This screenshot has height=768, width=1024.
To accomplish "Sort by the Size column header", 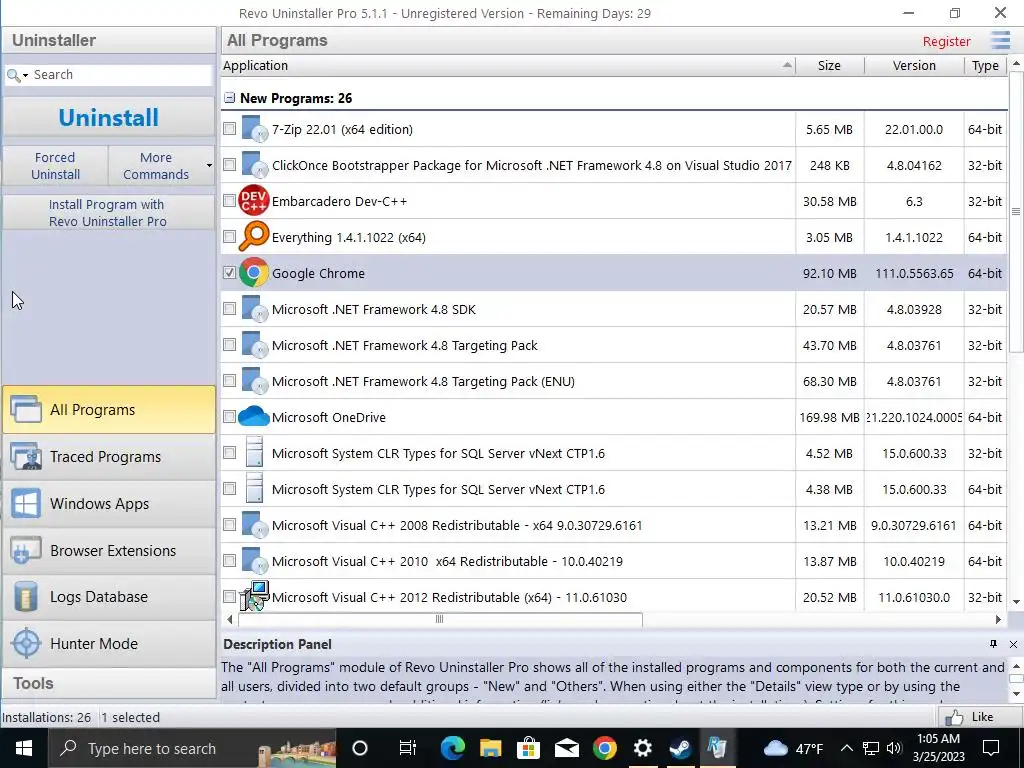I will pos(829,65).
